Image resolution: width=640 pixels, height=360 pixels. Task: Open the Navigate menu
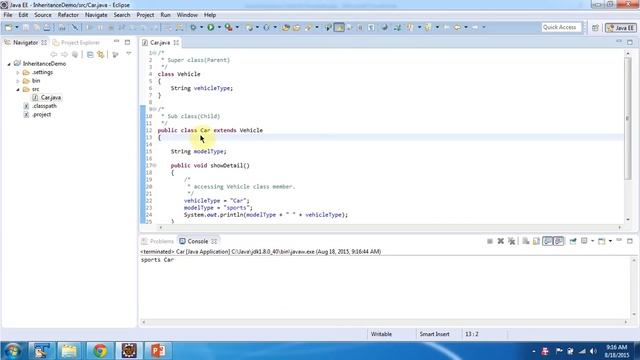(x=96, y=15)
